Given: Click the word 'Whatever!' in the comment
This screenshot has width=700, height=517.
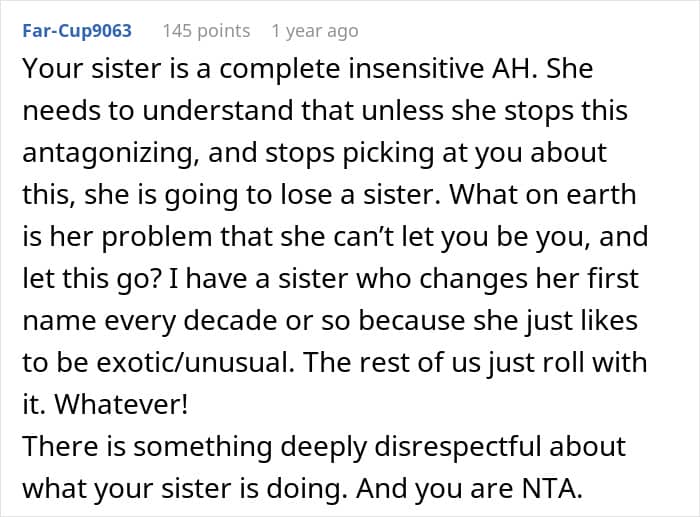Looking at the screenshot, I should pyautogui.click(x=121, y=404).
